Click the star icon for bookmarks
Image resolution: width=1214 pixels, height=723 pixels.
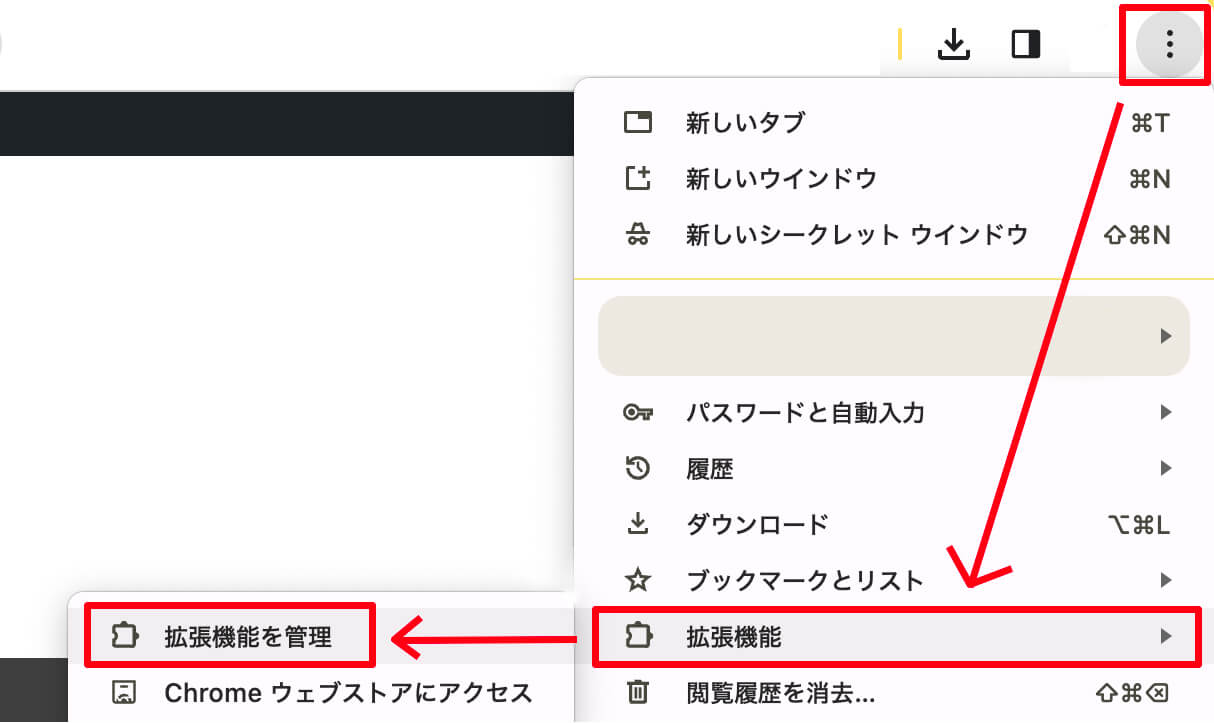pyautogui.click(x=637, y=580)
